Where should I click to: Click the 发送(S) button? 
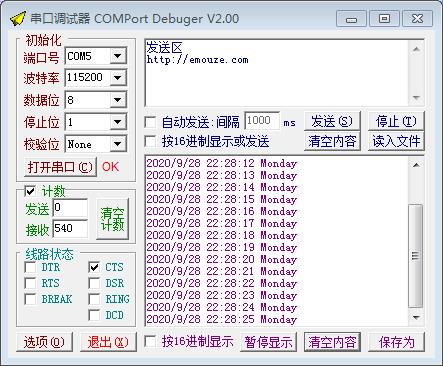pyautogui.click(x=332, y=121)
